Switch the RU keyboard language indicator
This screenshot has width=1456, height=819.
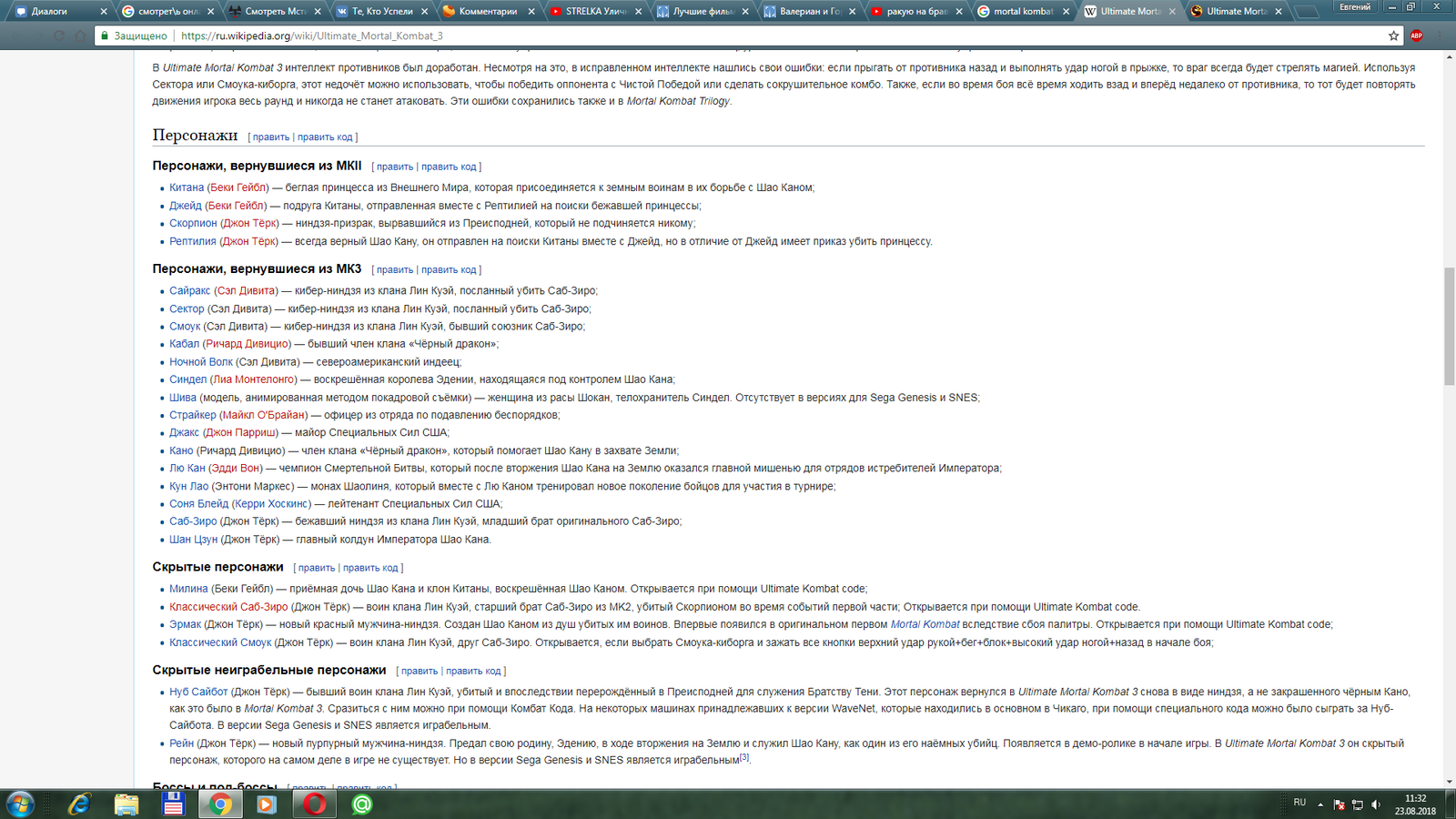coord(1299,803)
